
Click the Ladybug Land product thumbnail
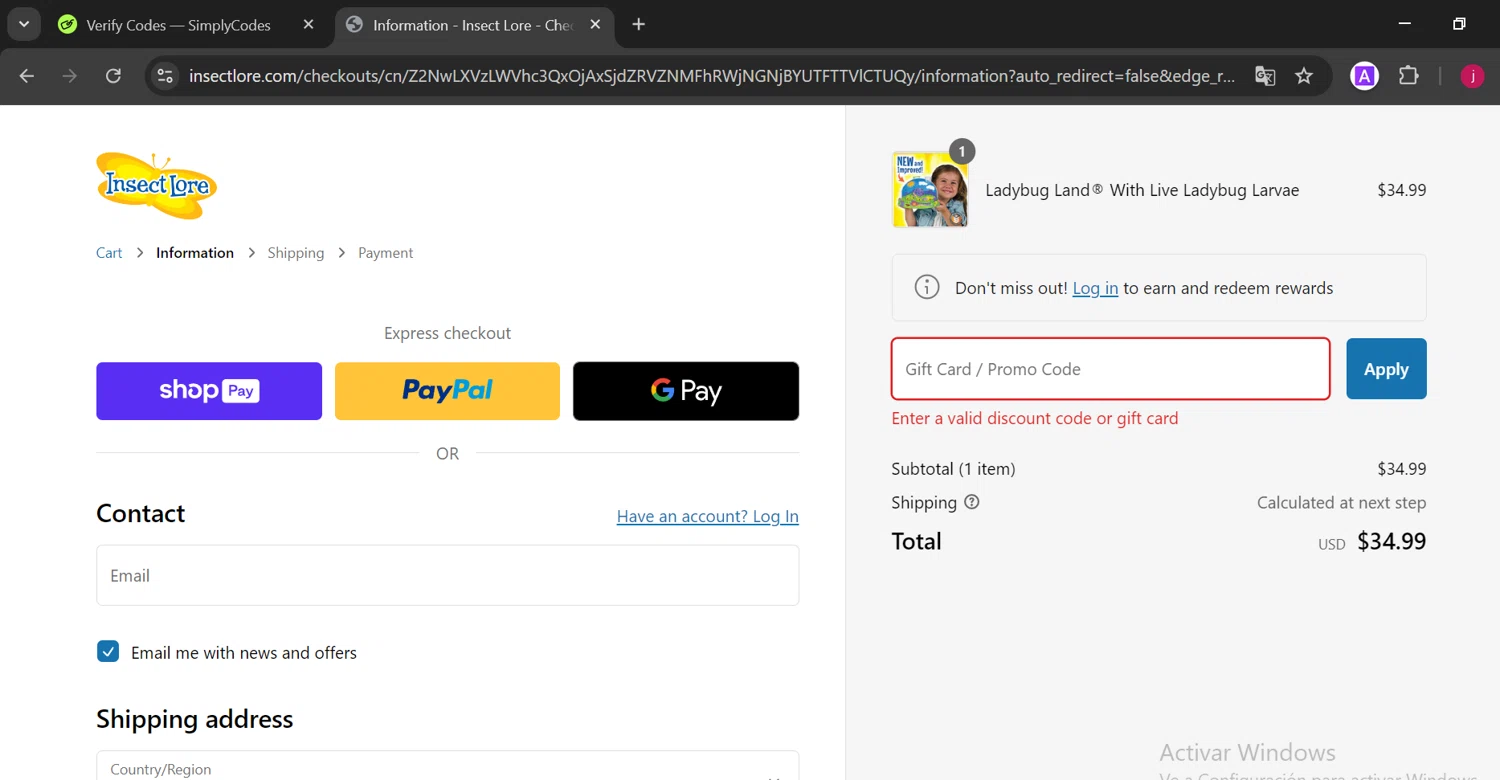(x=930, y=190)
